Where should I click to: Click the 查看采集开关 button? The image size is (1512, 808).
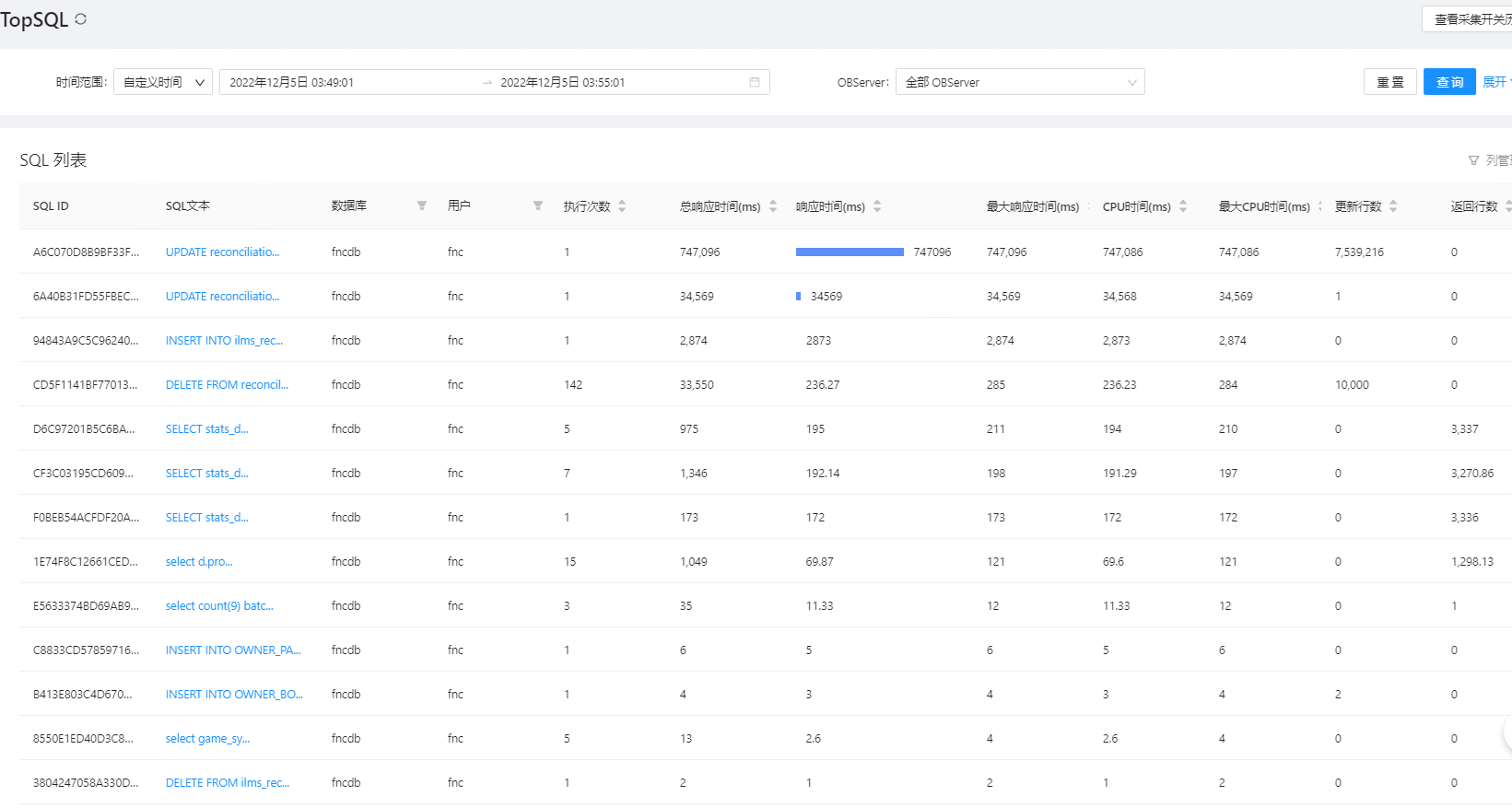pyautogui.click(x=1470, y=19)
